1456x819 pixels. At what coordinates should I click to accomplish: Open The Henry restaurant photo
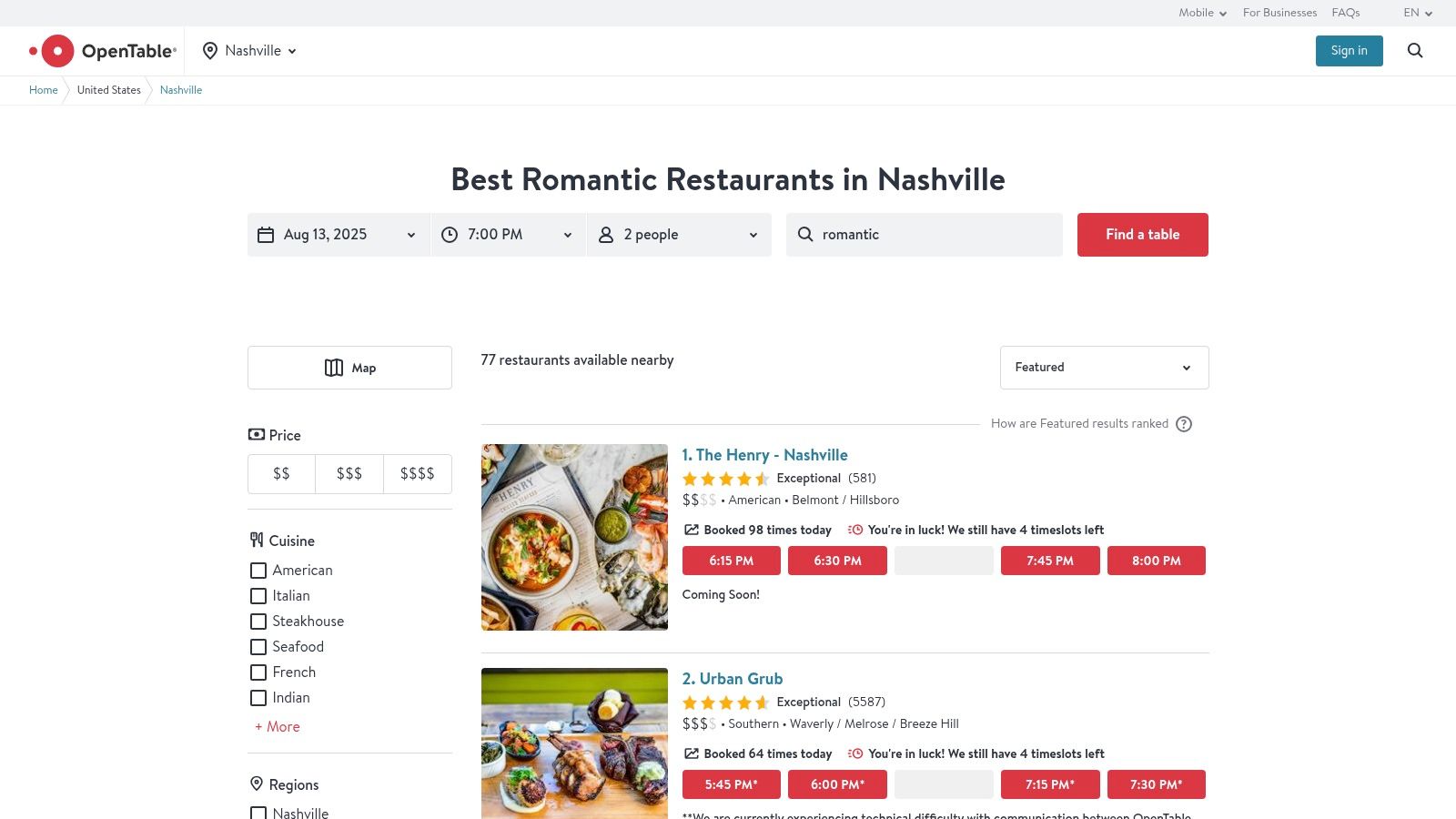coord(574,537)
